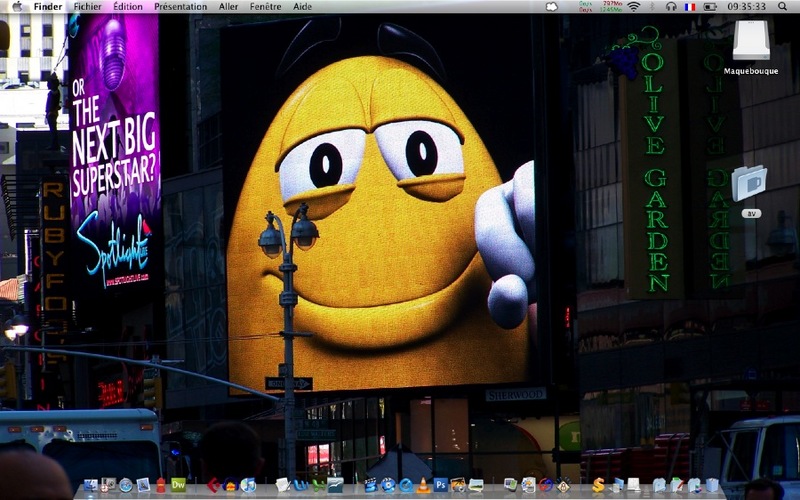Open the yellow diamond sign app in Dock

pyautogui.click(x=563, y=485)
